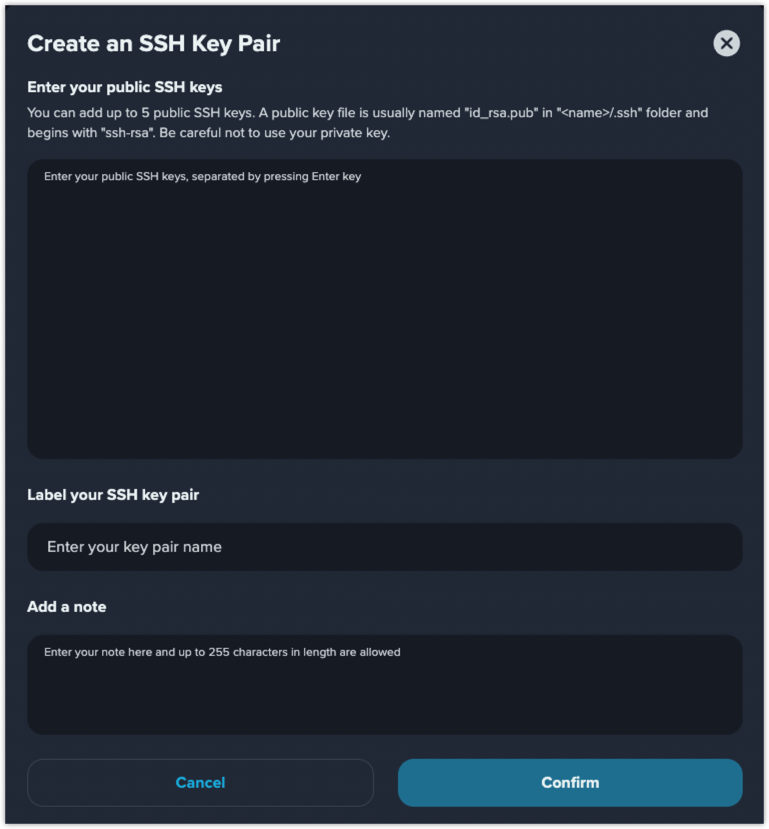
Task: Focus the public SSH keys text area
Action: (x=385, y=309)
